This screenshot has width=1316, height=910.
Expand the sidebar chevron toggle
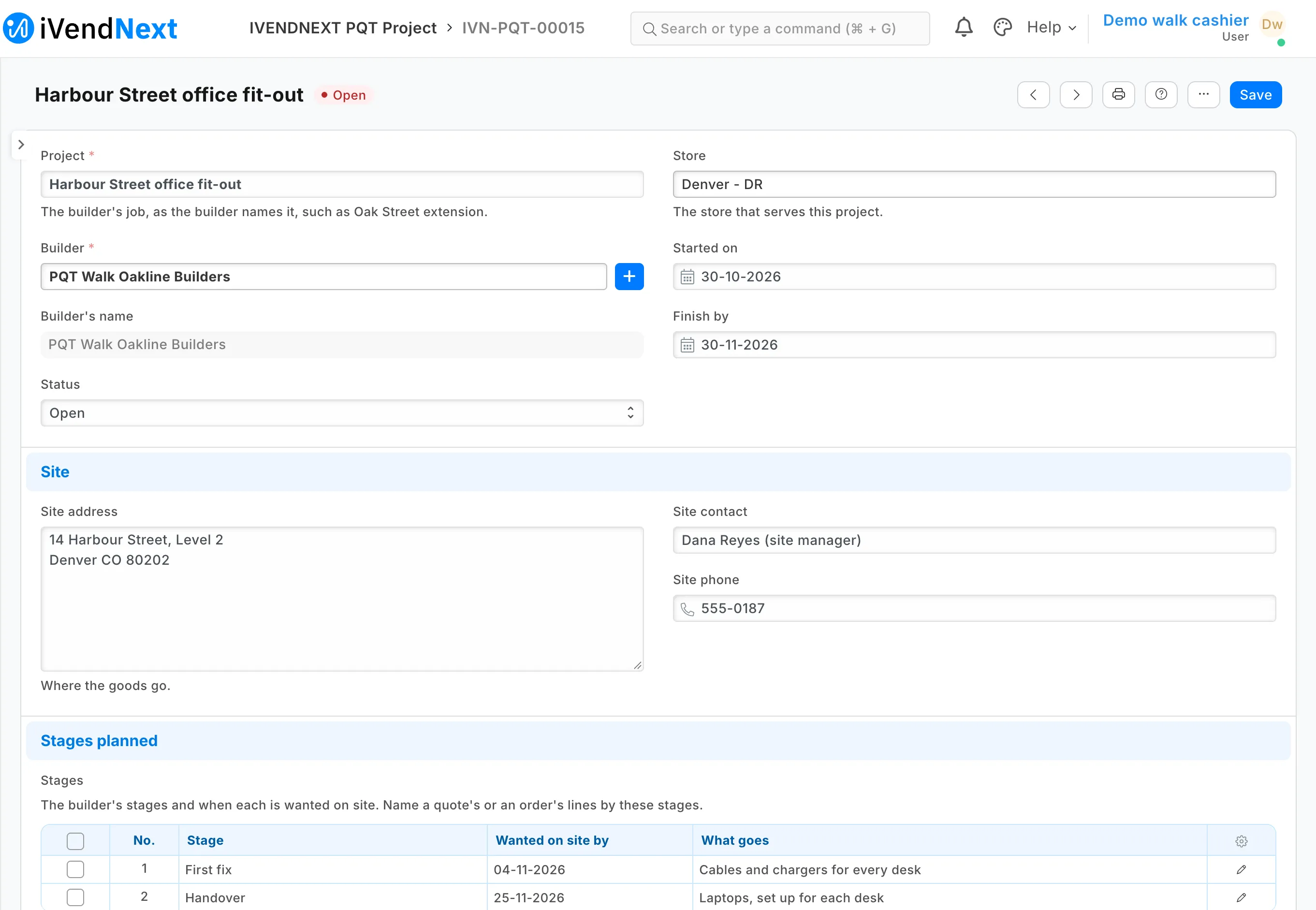pyautogui.click(x=20, y=145)
